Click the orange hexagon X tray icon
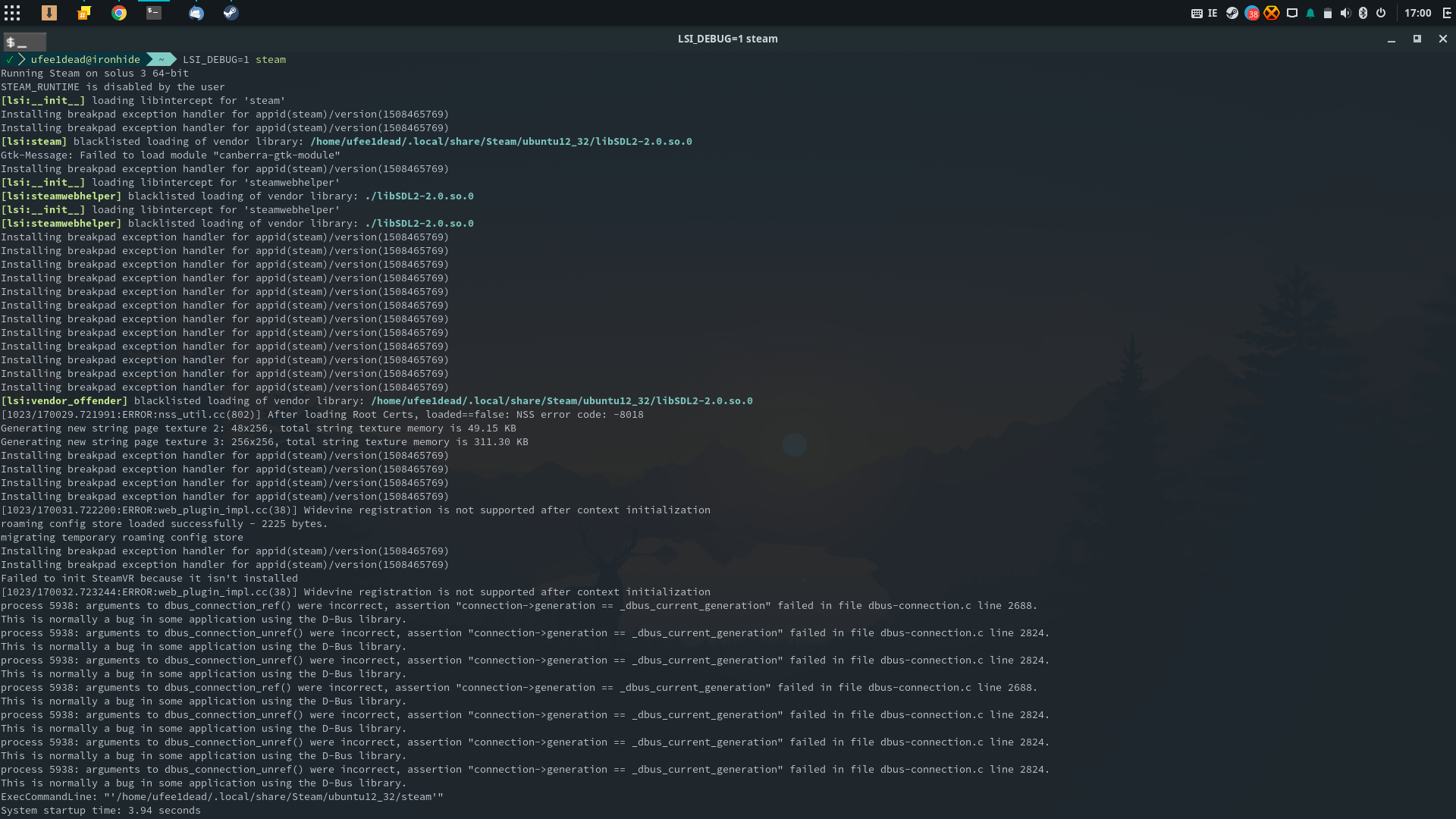 pyautogui.click(x=1272, y=13)
